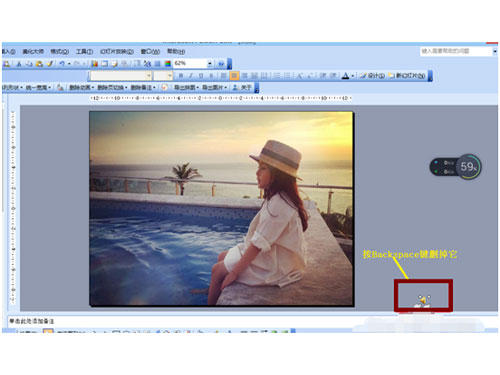Open the 幻灯片放映(D) menu
Viewport: 500px width, 375px height.
117,51
